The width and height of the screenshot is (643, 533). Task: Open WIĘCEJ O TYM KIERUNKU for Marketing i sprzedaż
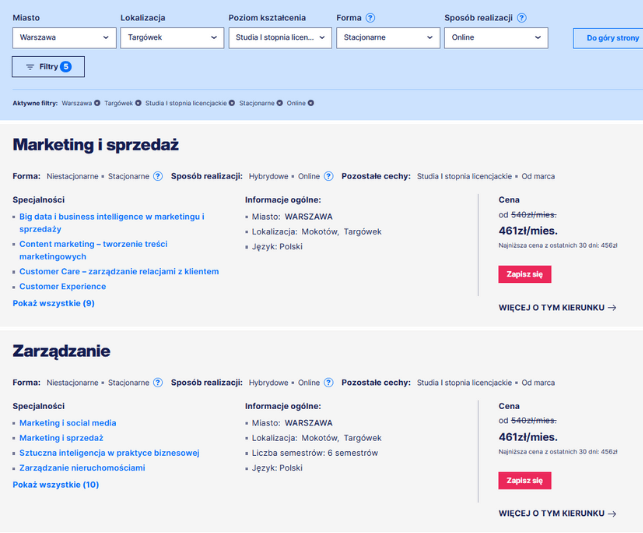coord(557,308)
